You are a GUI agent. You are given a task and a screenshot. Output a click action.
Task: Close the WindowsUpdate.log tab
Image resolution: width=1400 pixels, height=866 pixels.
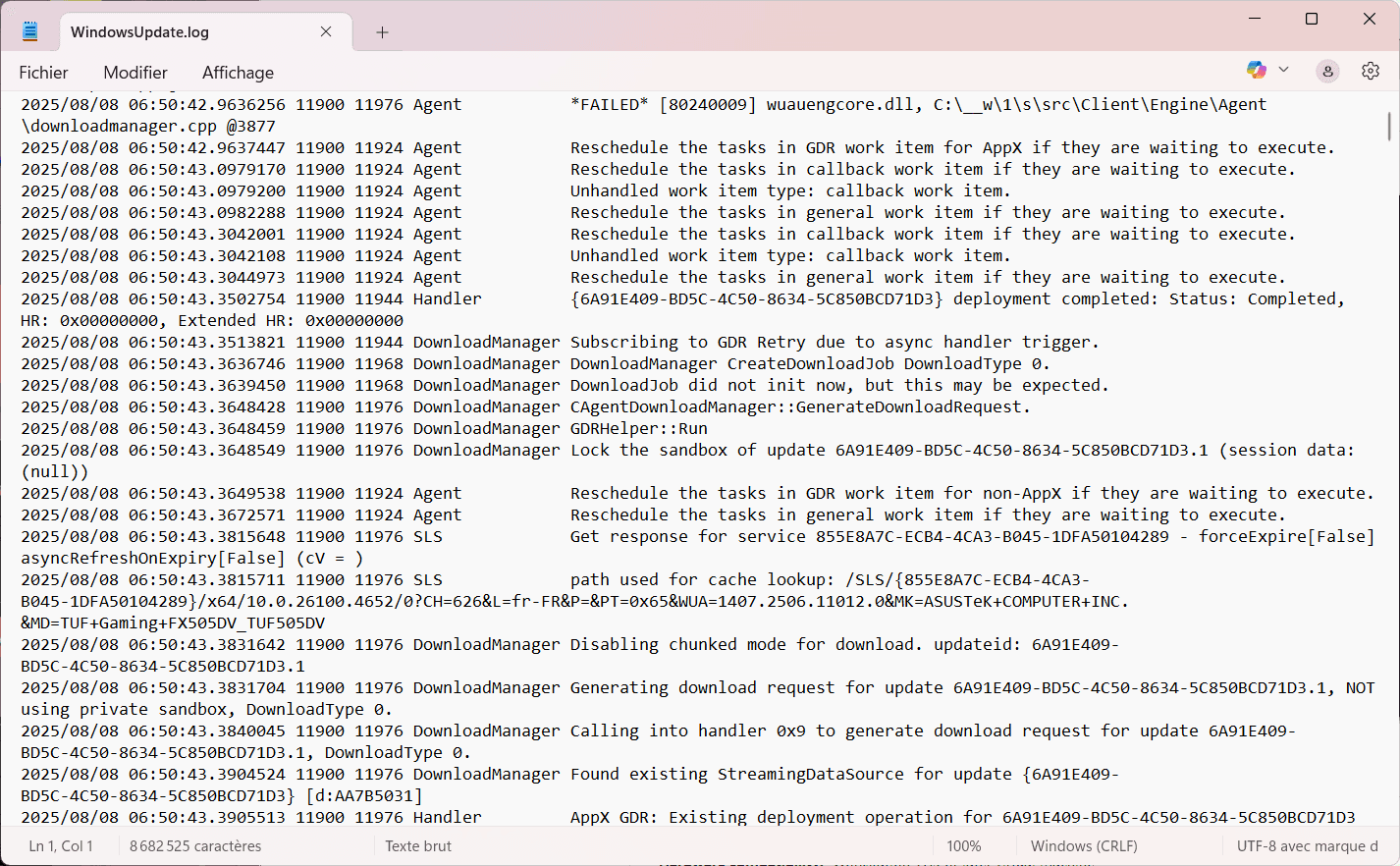pos(326,31)
